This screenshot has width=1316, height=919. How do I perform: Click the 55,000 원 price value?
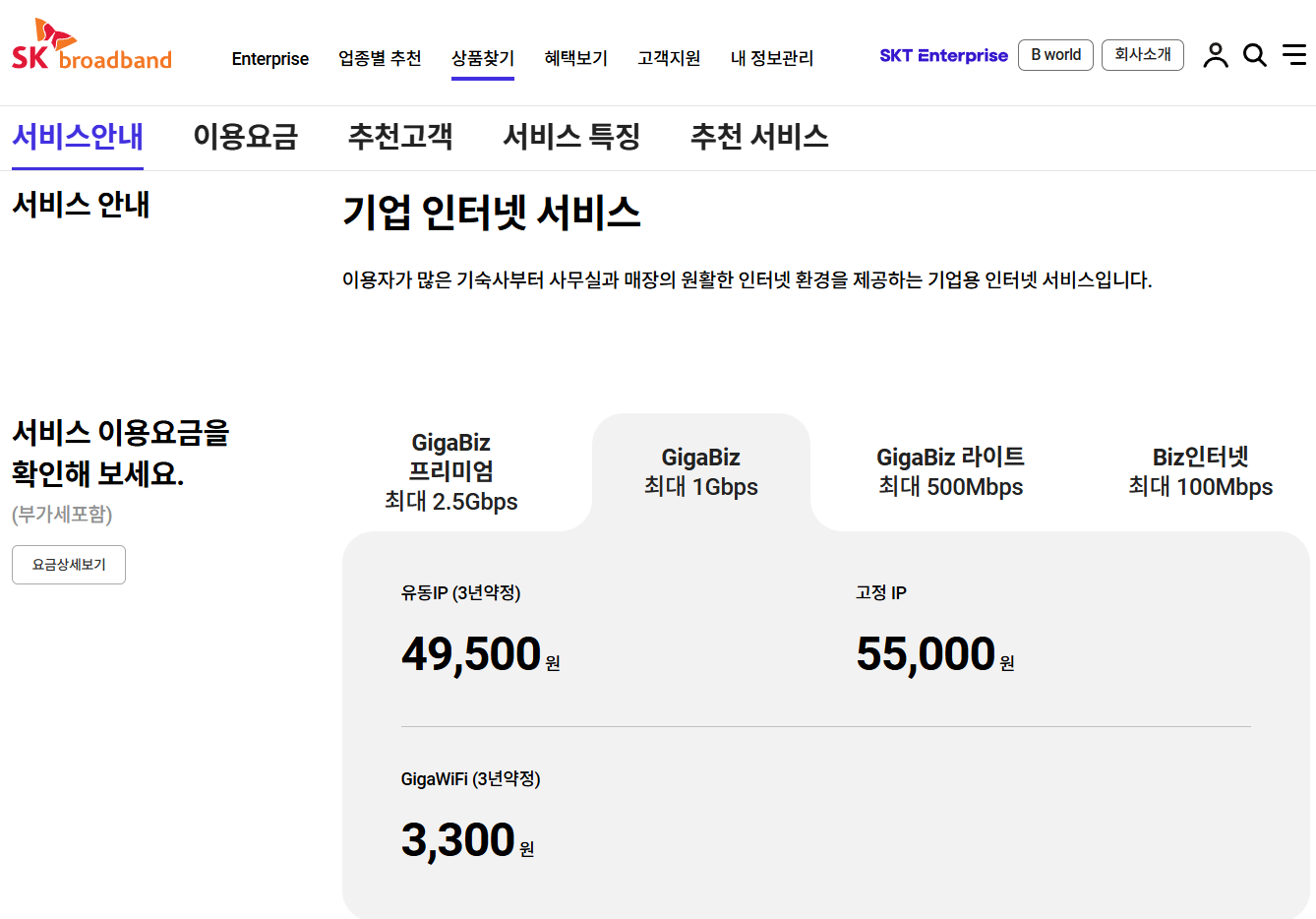[x=935, y=654]
